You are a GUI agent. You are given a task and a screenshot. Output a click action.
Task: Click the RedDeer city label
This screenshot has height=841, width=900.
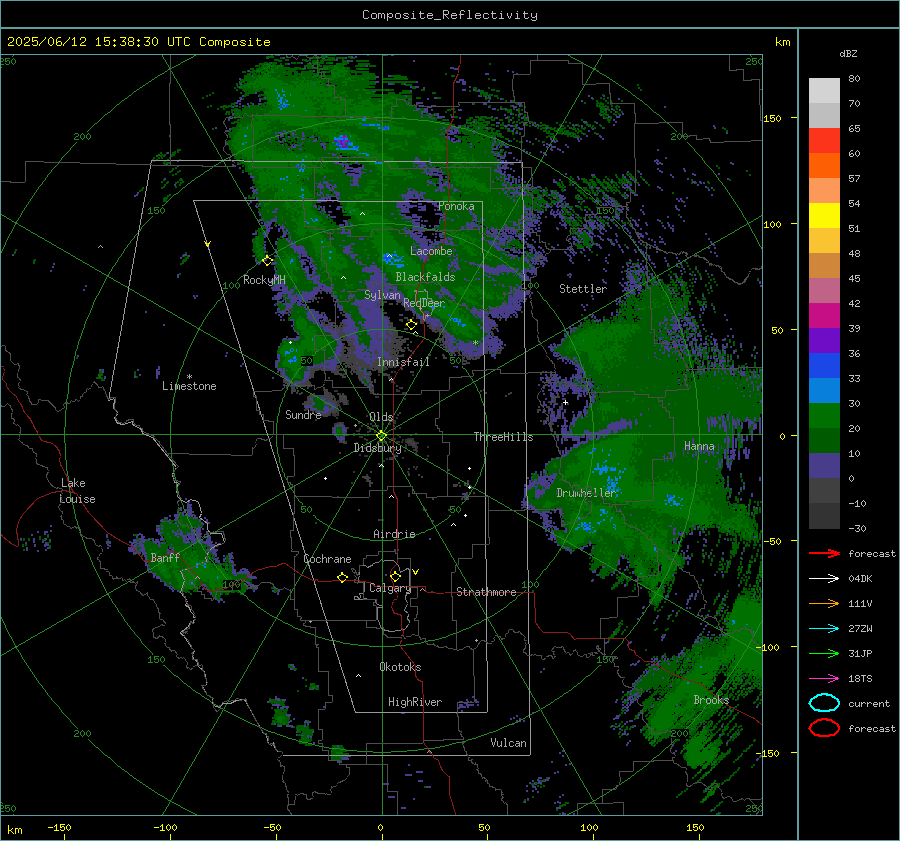(x=424, y=303)
